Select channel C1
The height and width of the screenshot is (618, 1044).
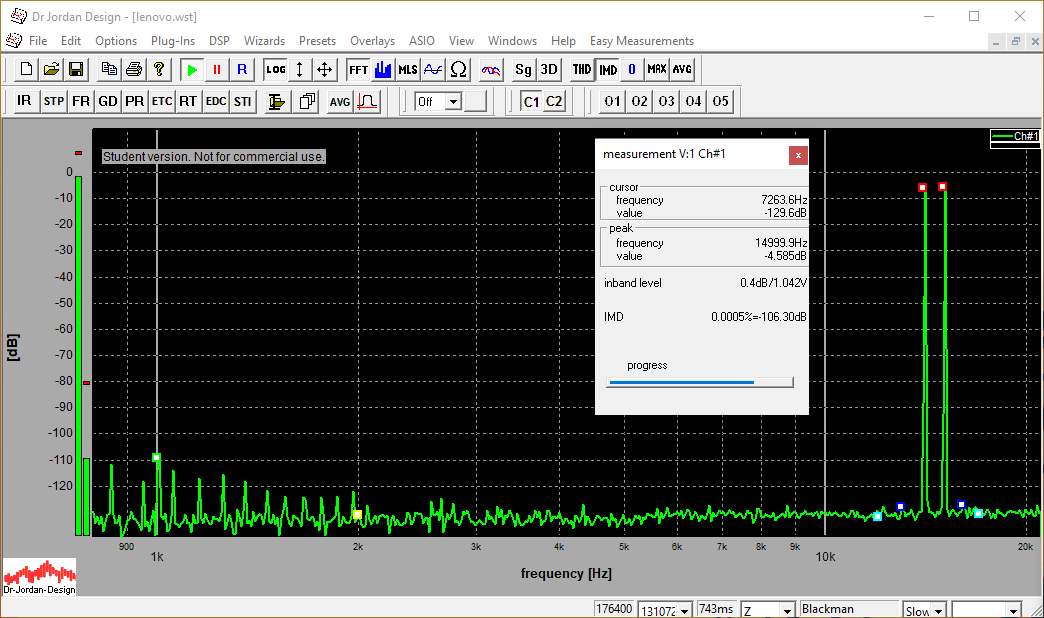coord(531,101)
